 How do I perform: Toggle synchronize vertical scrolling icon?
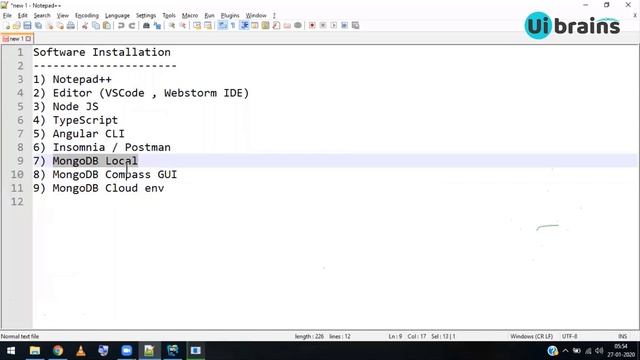(197, 25)
